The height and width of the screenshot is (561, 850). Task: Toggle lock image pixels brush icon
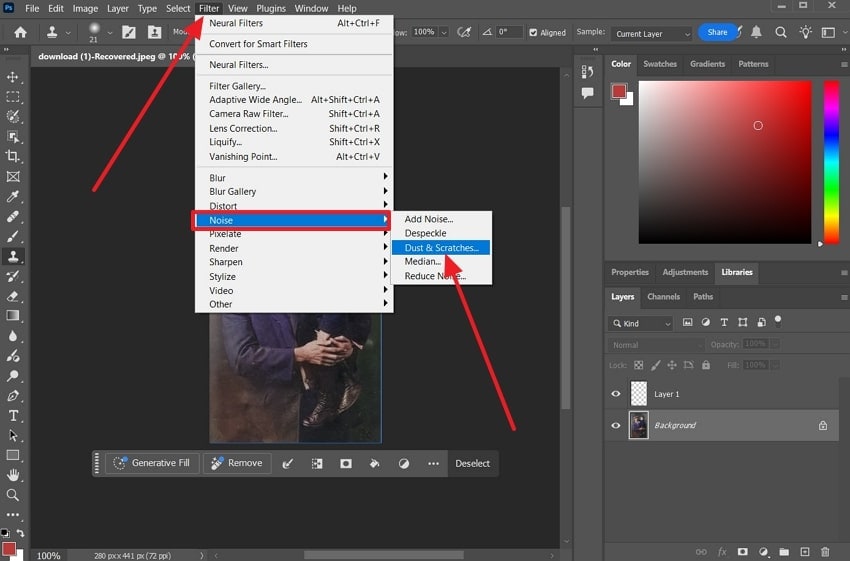[655, 365]
